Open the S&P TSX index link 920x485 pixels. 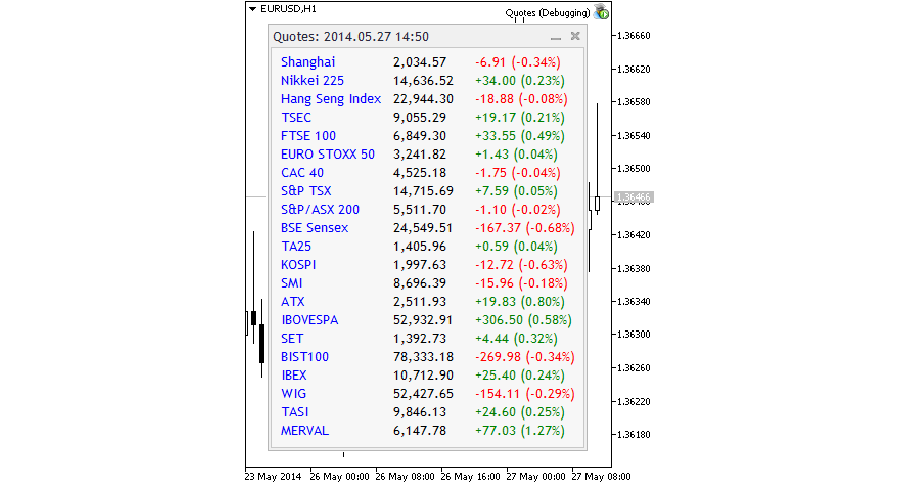306,191
